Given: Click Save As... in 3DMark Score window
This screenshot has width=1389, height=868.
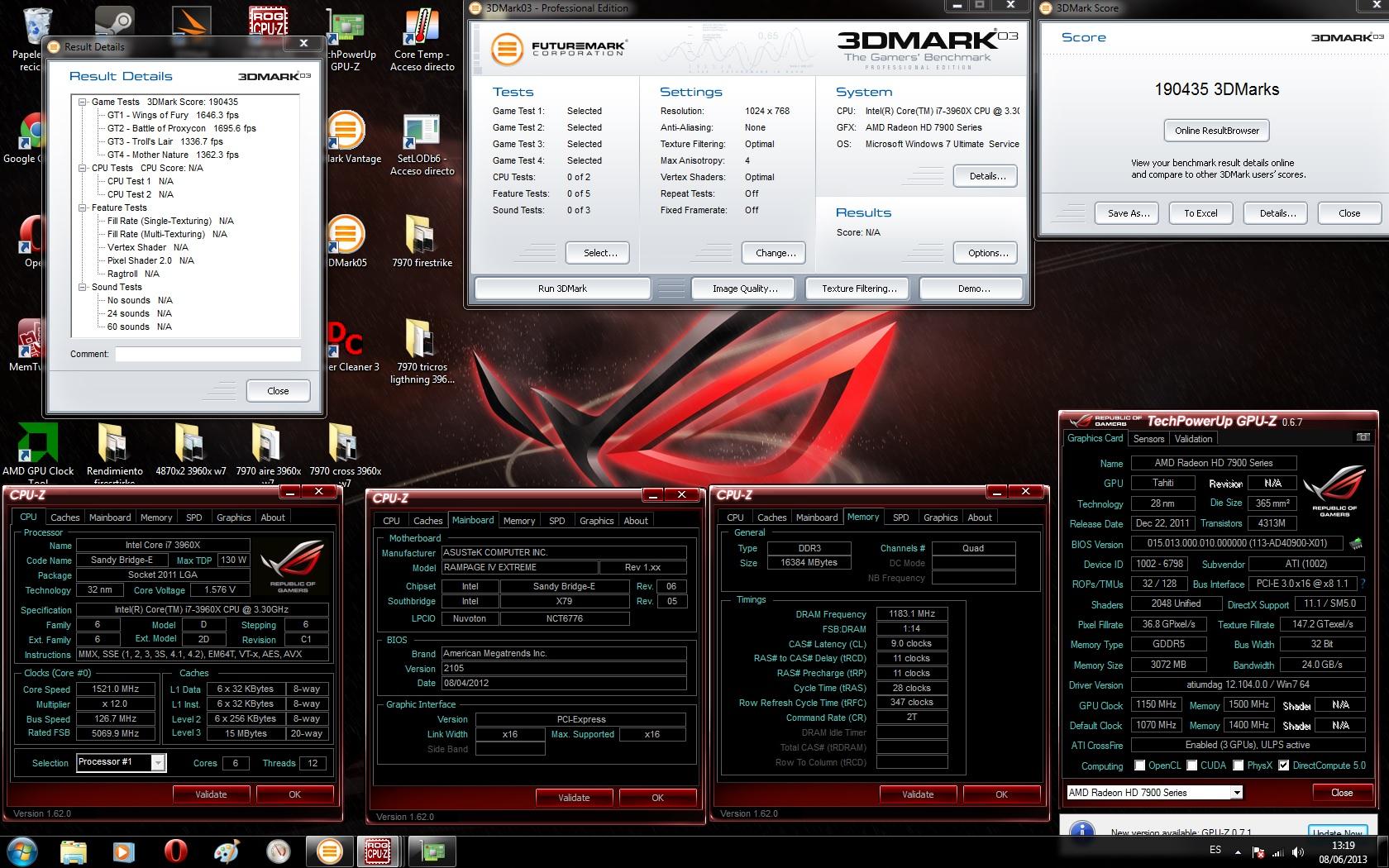Looking at the screenshot, I should (1129, 213).
